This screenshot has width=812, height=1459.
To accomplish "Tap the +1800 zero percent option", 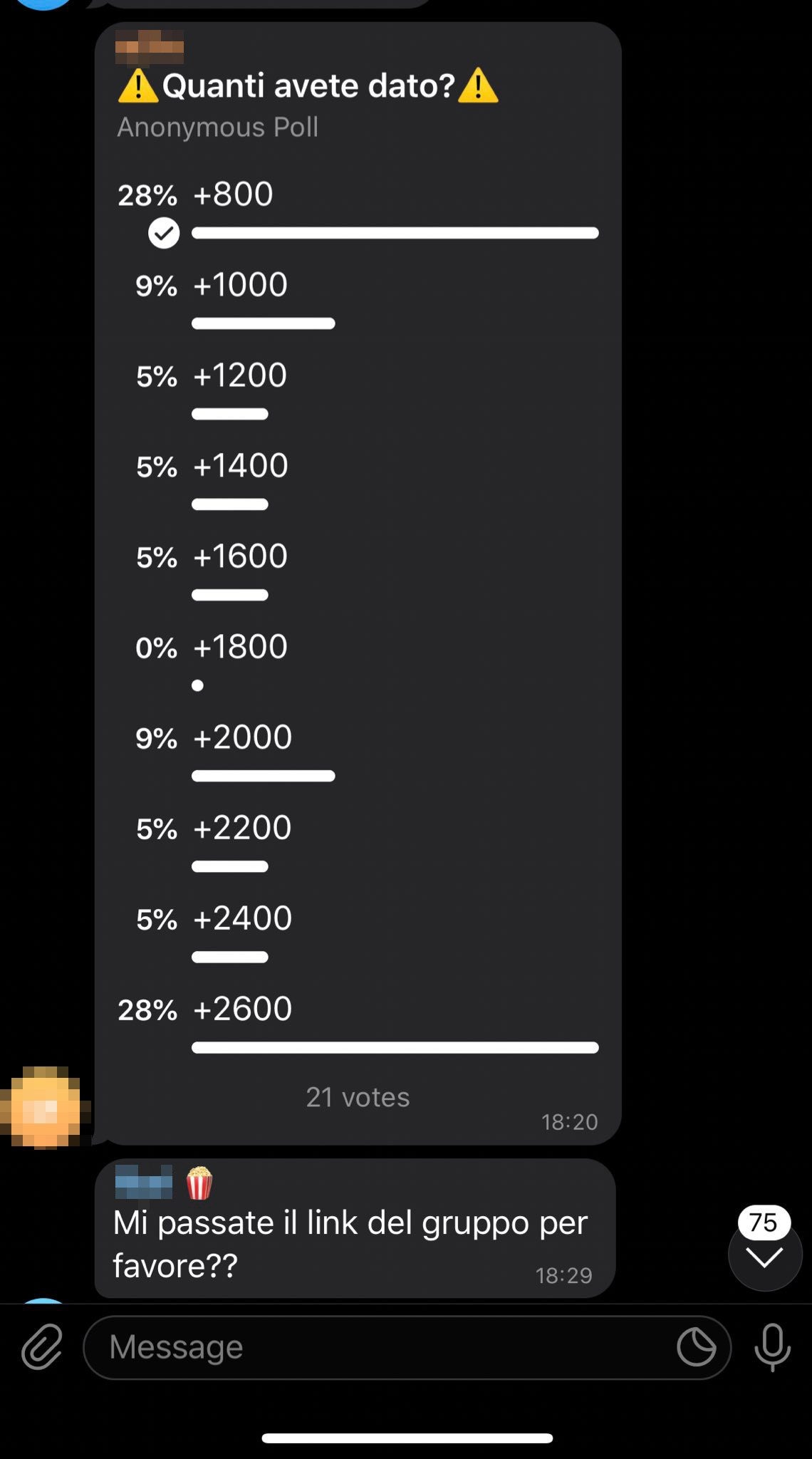I will pyautogui.click(x=240, y=647).
